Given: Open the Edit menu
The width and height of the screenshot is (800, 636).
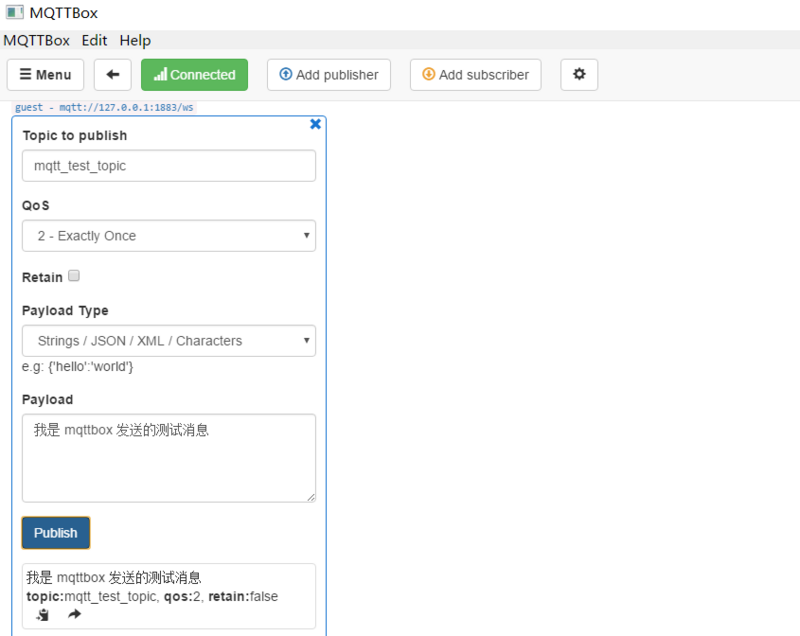Looking at the screenshot, I should pyautogui.click(x=94, y=40).
